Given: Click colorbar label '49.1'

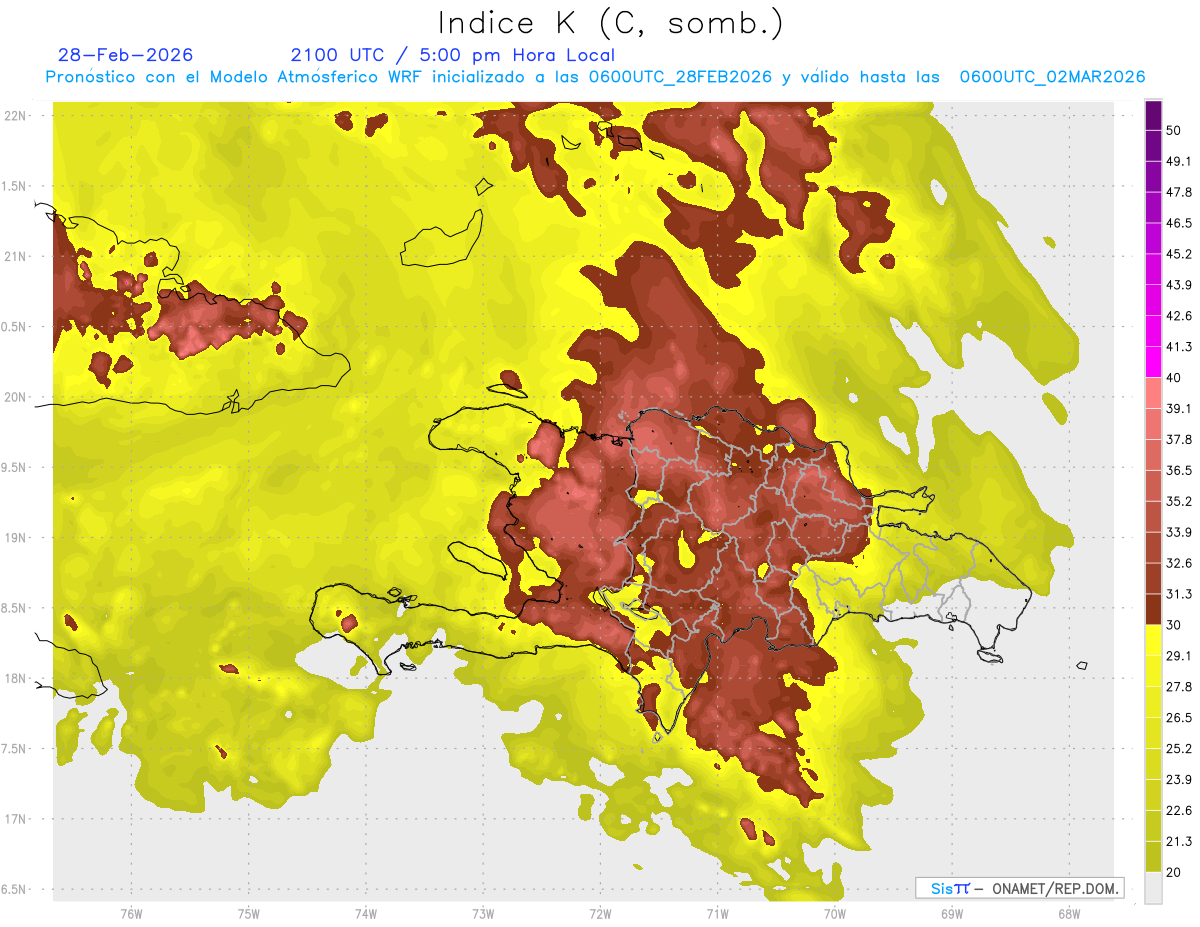Looking at the screenshot, I should click(x=1180, y=161).
